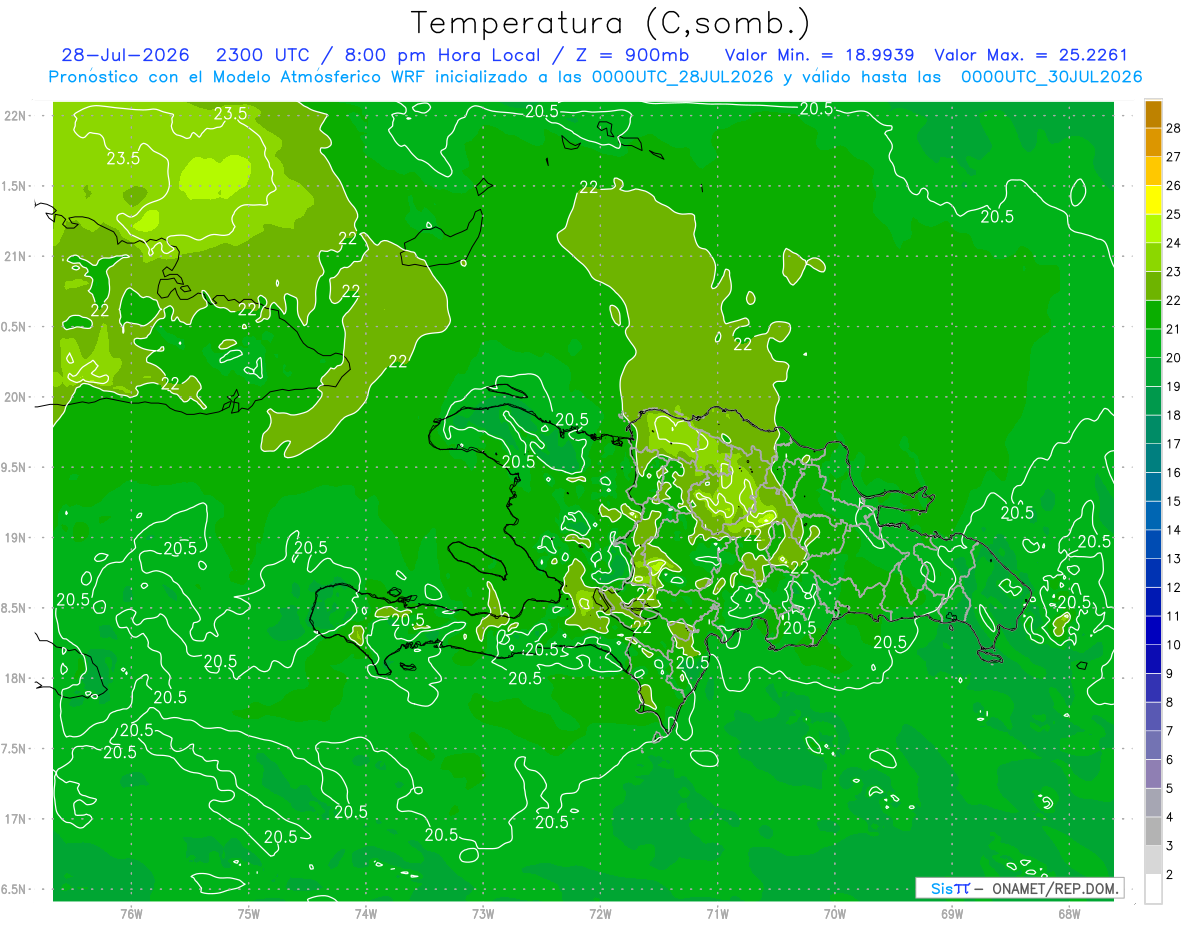Click the legend scale number 24

click(x=1173, y=243)
